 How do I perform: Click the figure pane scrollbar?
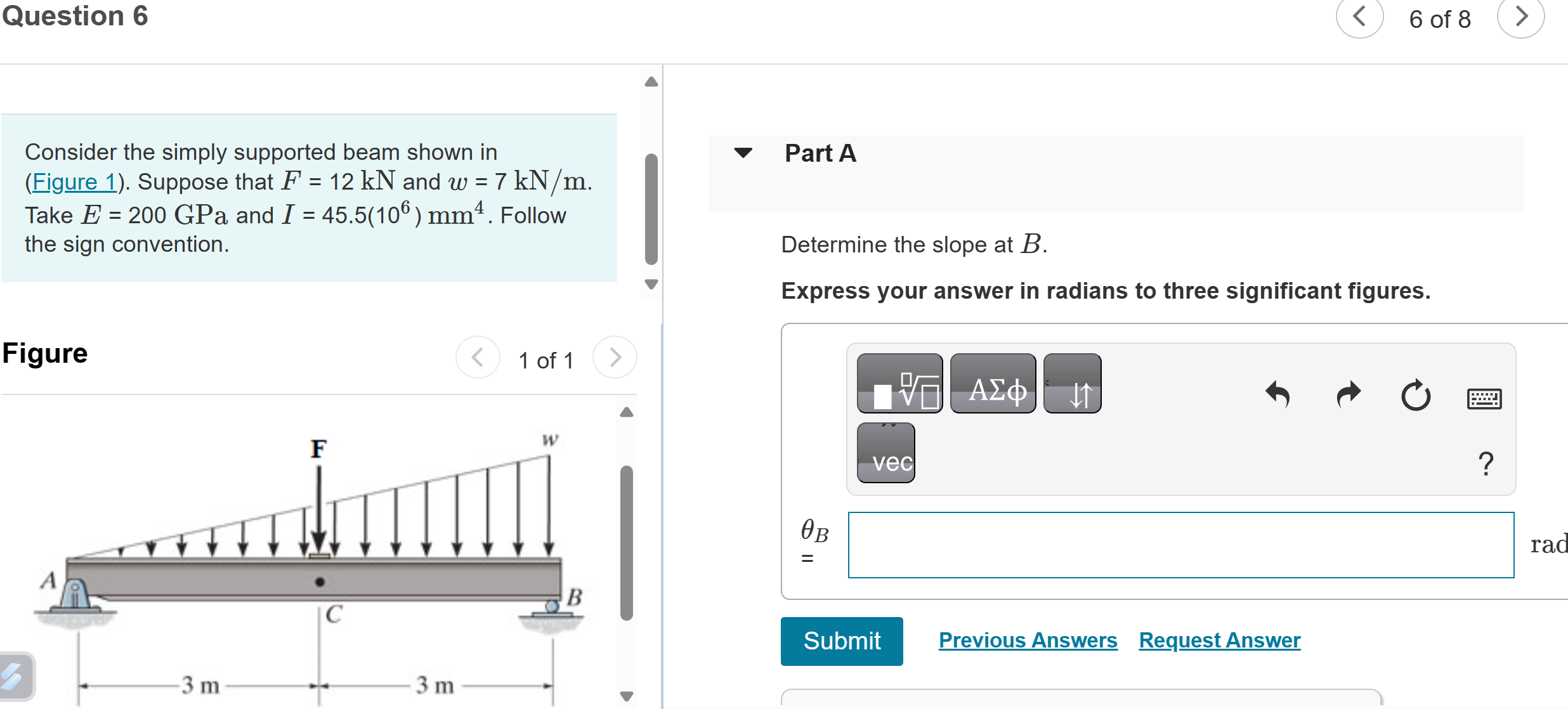[627, 539]
